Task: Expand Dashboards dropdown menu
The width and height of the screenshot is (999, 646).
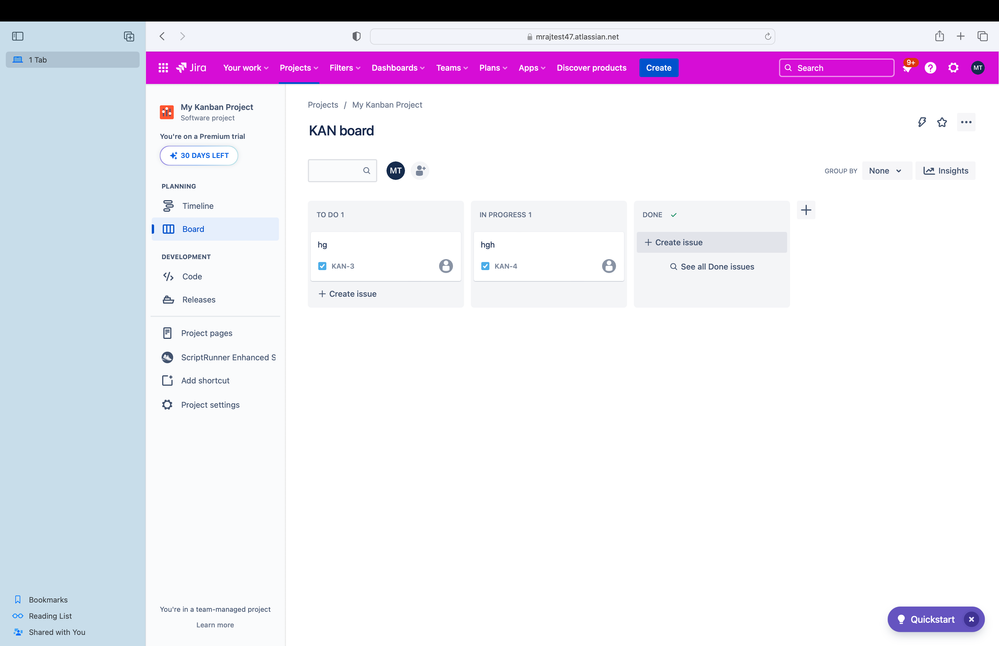Action: coord(398,68)
